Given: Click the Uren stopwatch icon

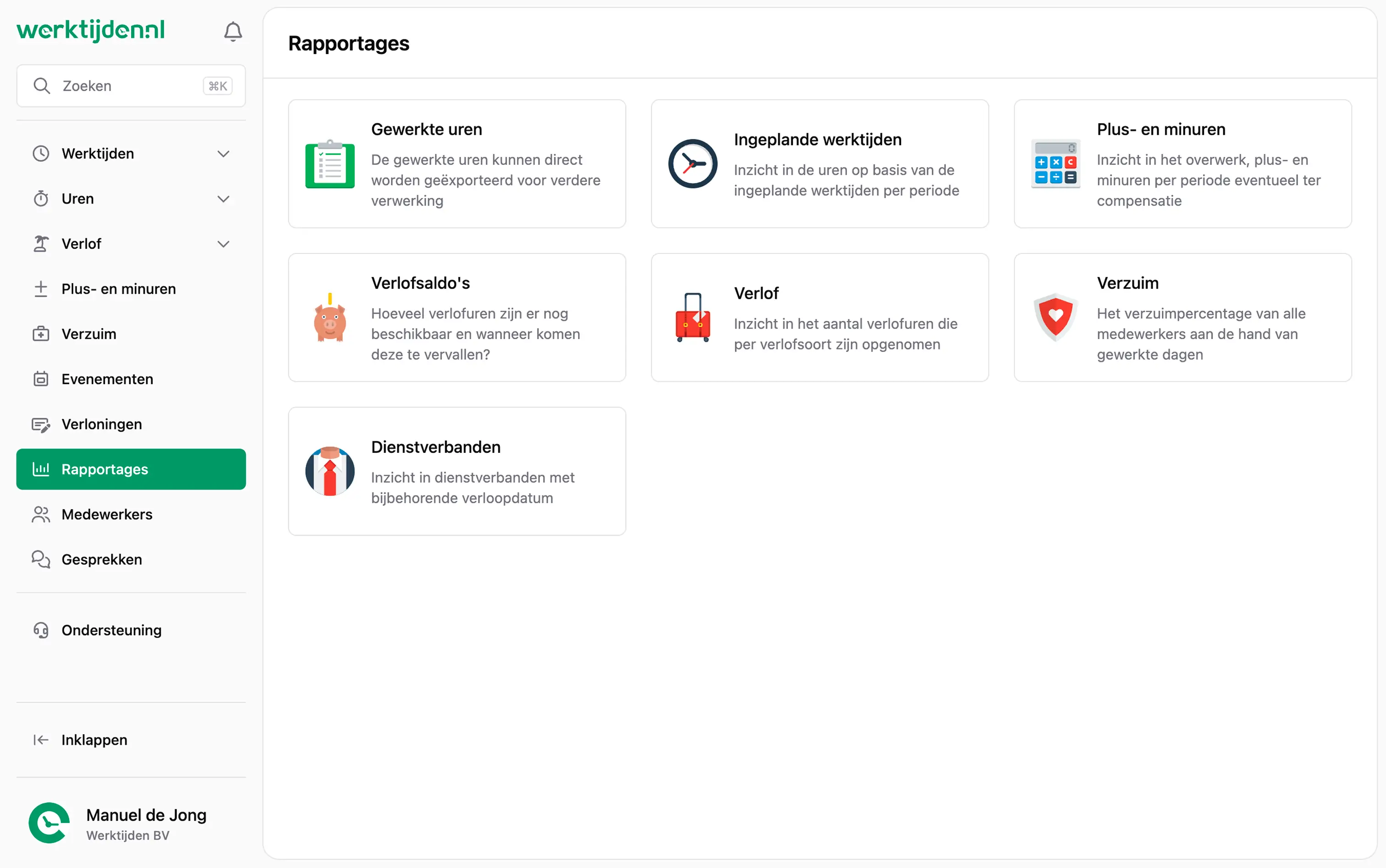Looking at the screenshot, I should (41, 198).
